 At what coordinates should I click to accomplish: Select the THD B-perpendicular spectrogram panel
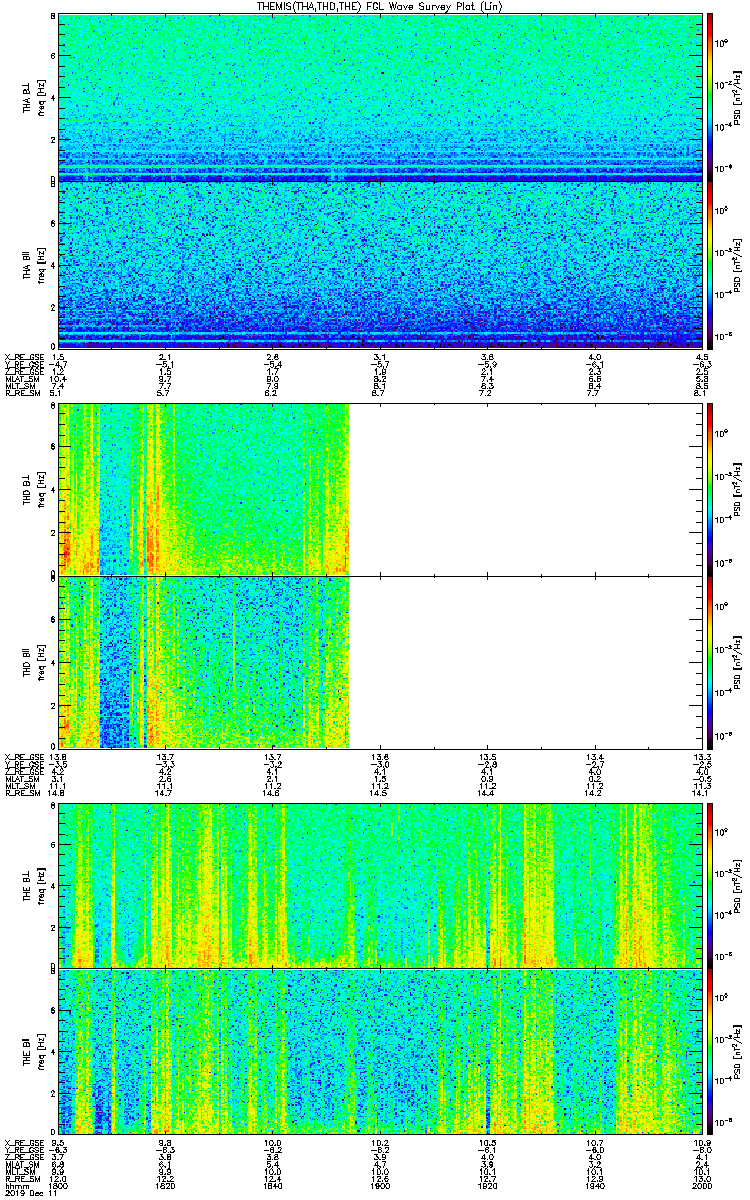(381, 489)
